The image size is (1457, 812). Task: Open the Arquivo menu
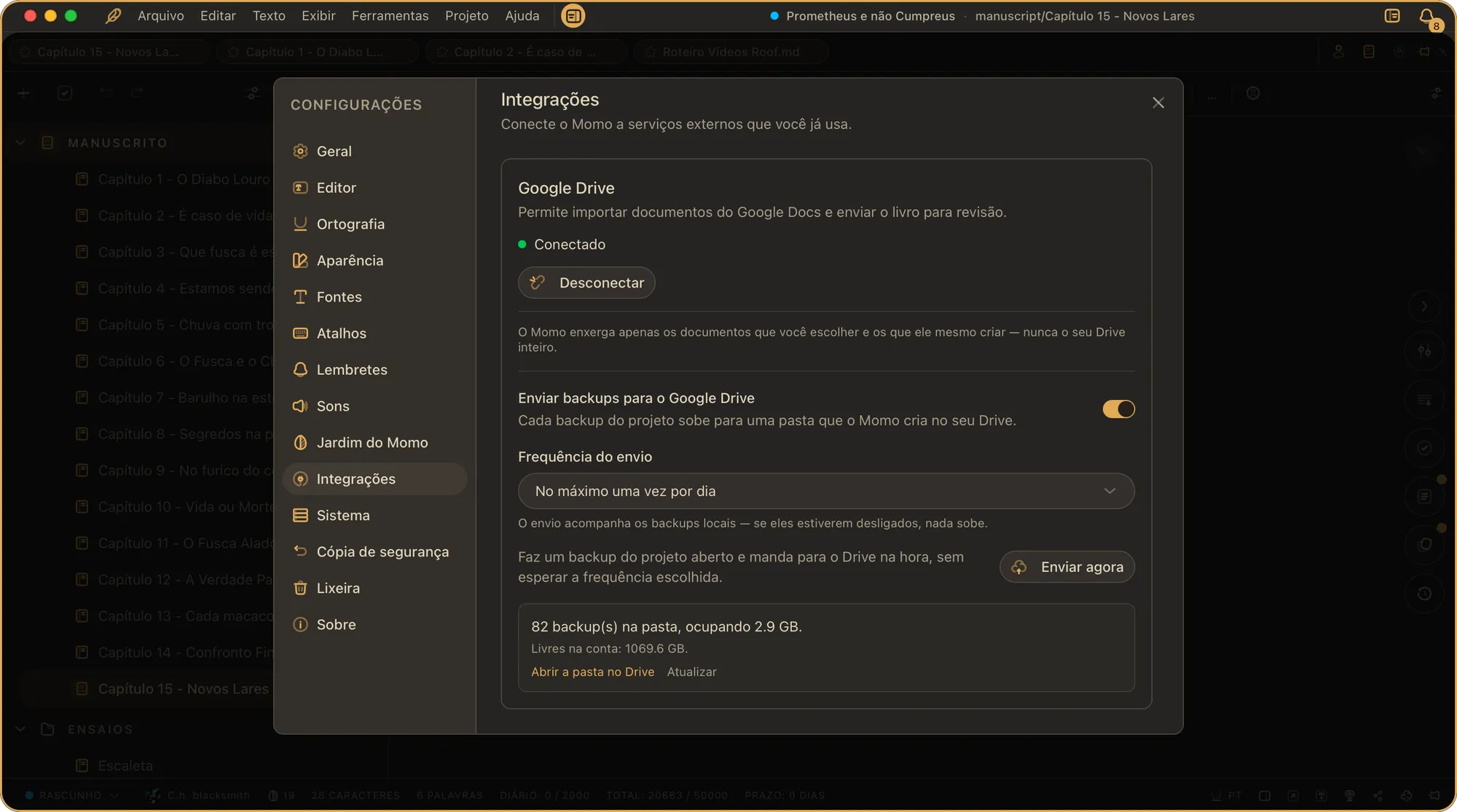click(161, 16)
